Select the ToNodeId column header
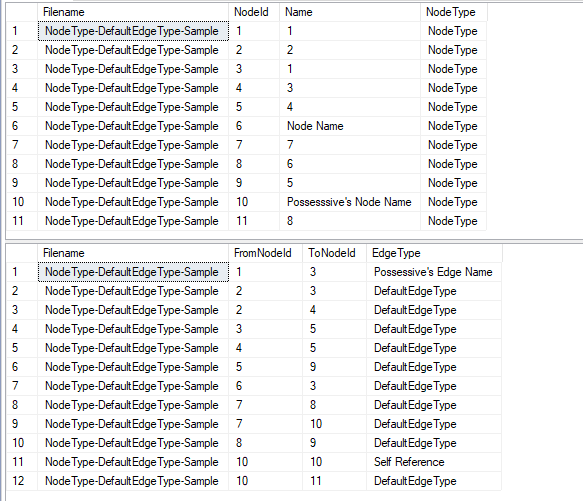 click(x=334, y=253)
